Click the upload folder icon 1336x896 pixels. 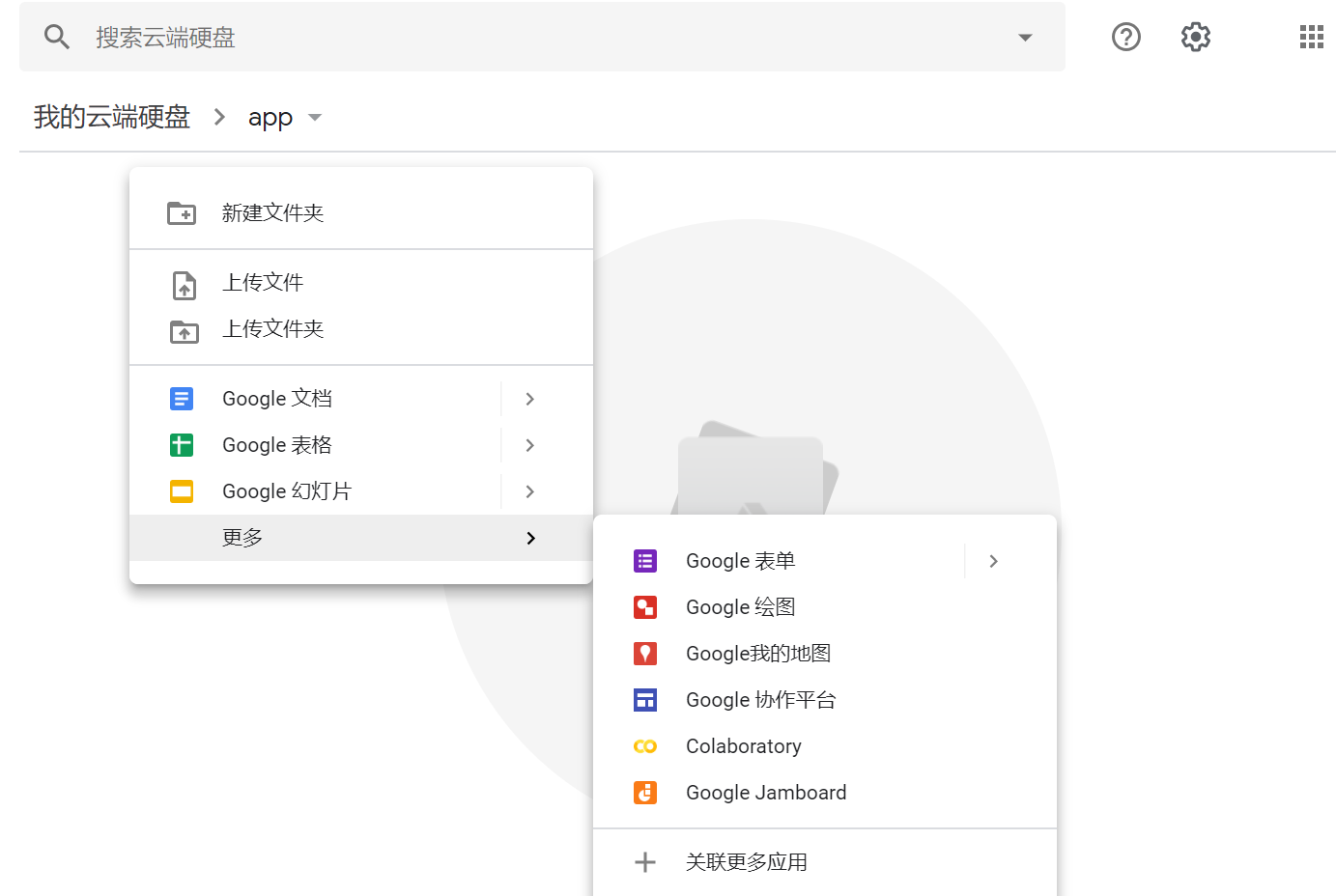point(184,331)
